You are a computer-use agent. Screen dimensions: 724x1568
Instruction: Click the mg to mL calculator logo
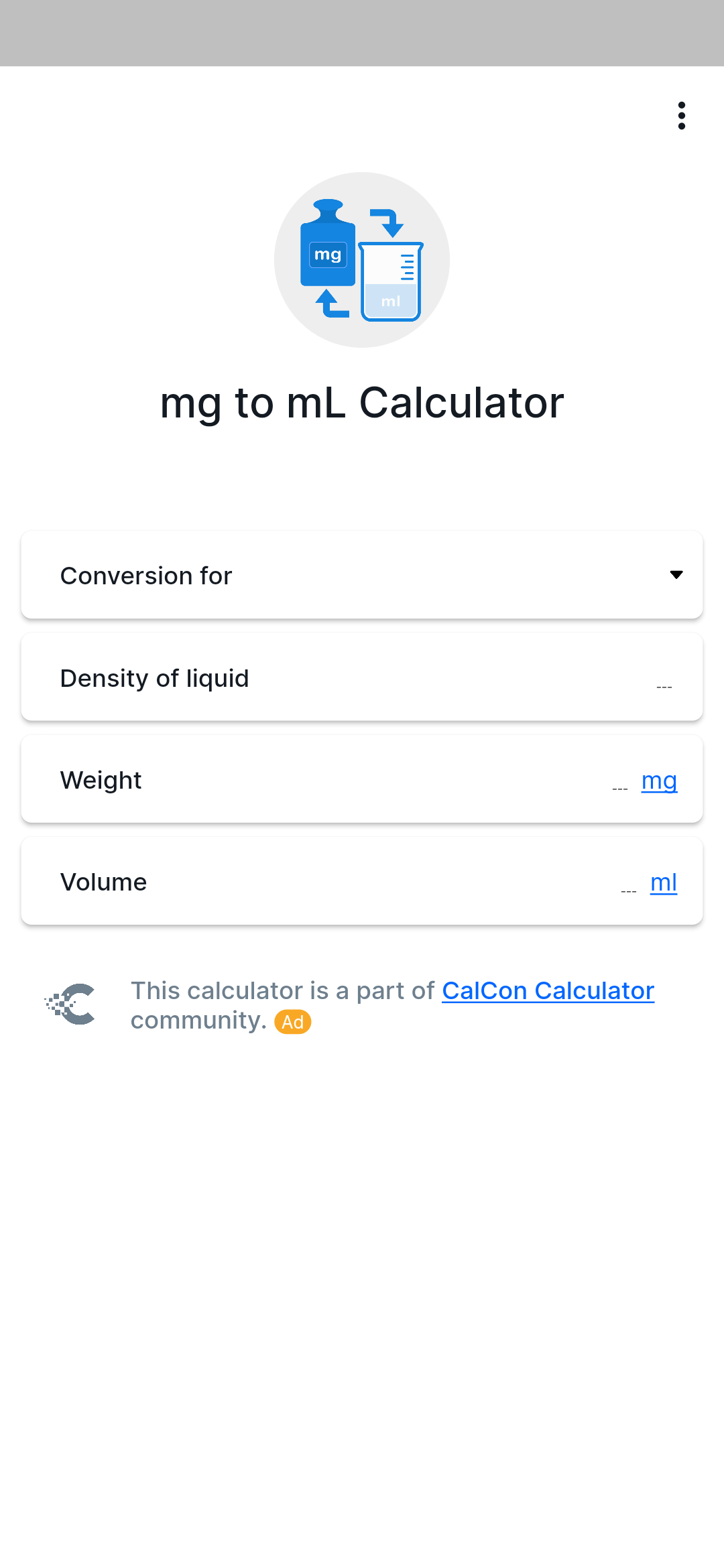point(362,260)
